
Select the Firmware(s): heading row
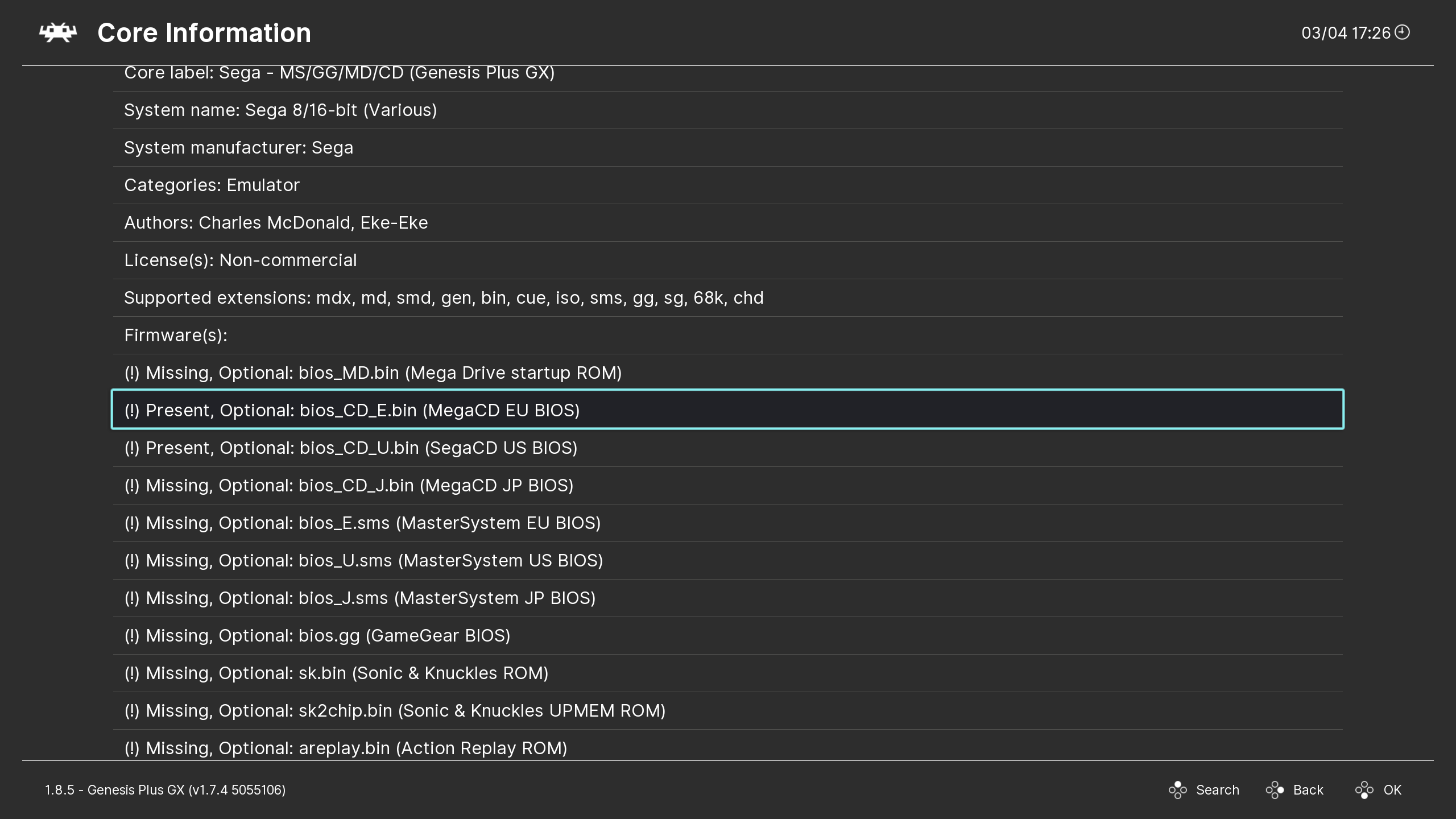point(727,335)
